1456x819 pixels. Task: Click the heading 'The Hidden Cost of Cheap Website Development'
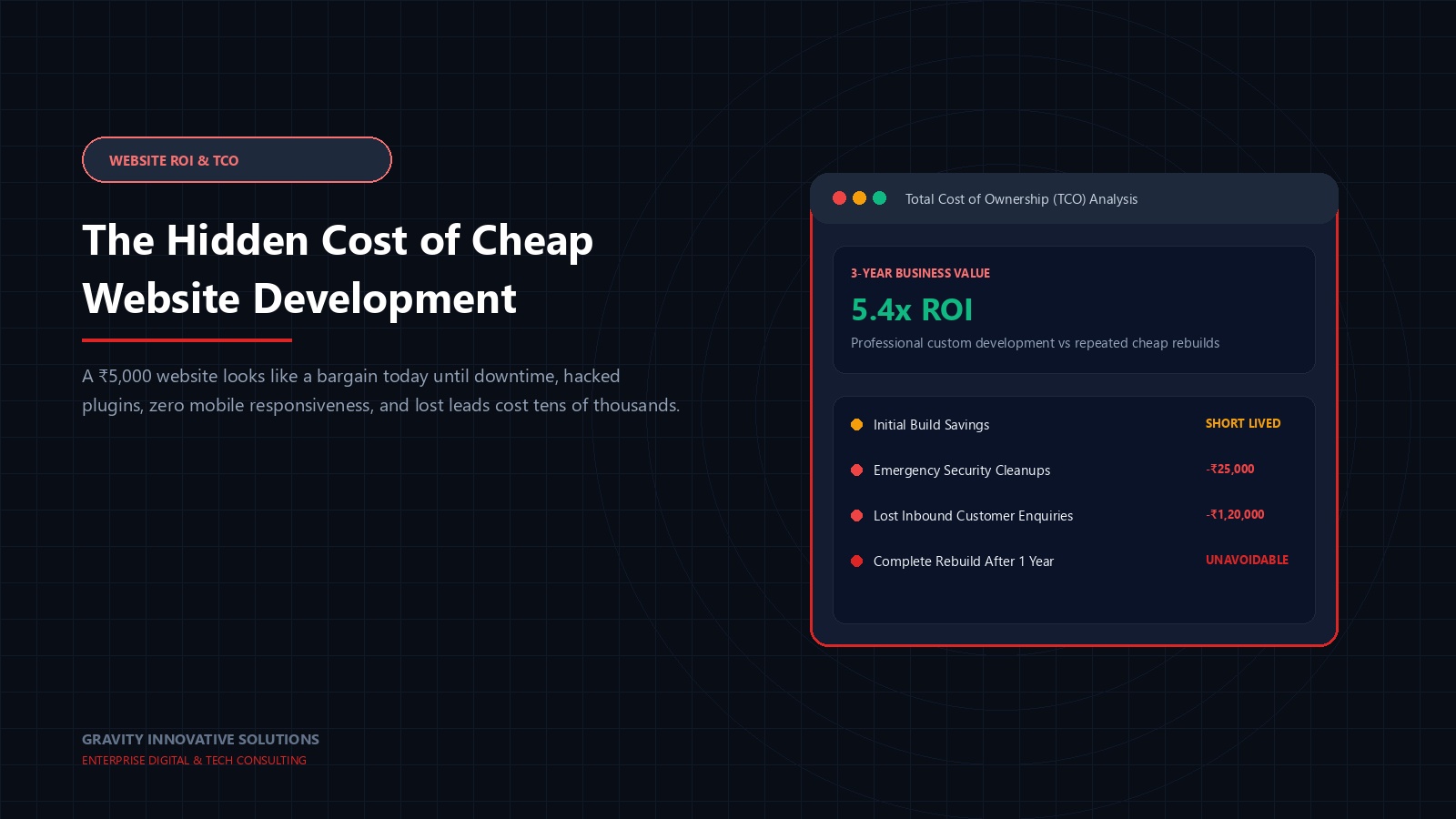pyautogui.click(x=338, y=269)
